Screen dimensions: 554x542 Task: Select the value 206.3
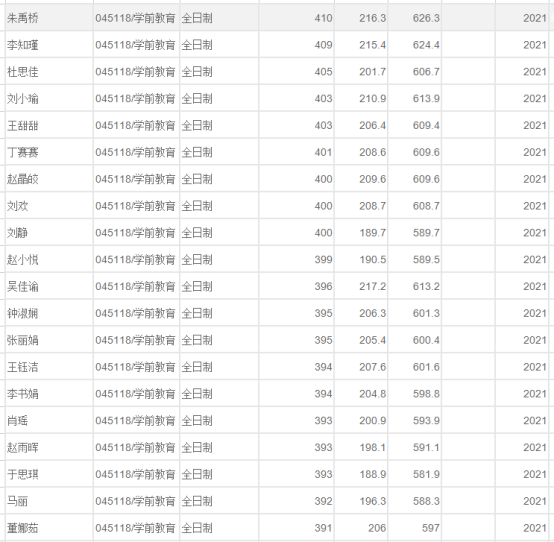tap(373, 313)
